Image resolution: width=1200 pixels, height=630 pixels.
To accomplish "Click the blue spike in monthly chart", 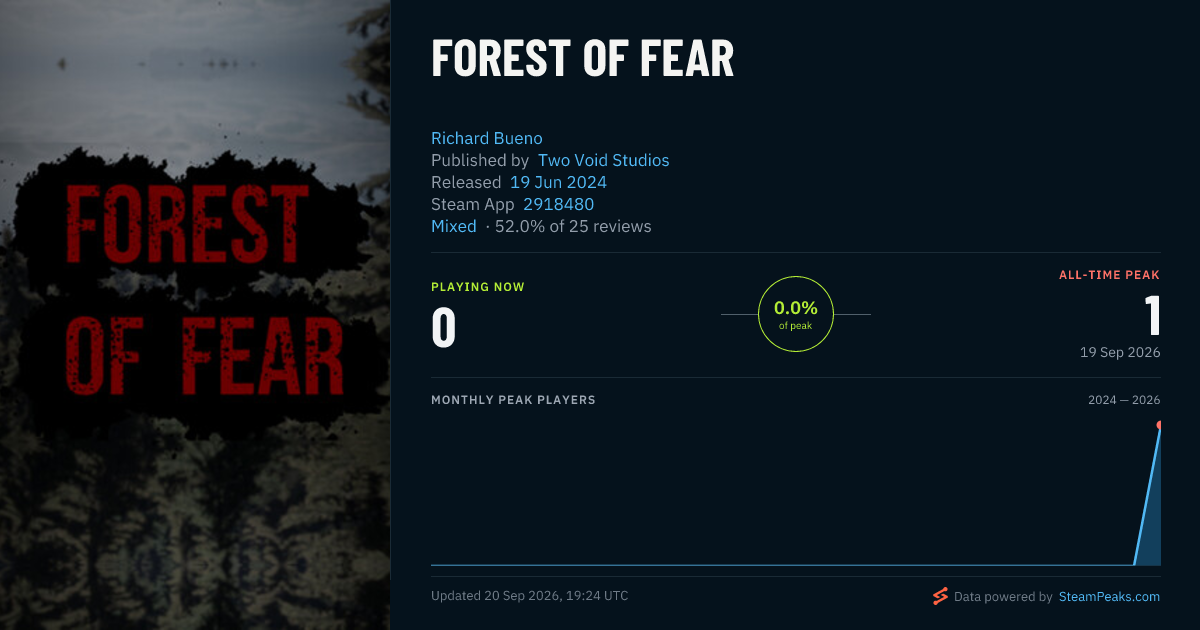I will (1148, 496).
